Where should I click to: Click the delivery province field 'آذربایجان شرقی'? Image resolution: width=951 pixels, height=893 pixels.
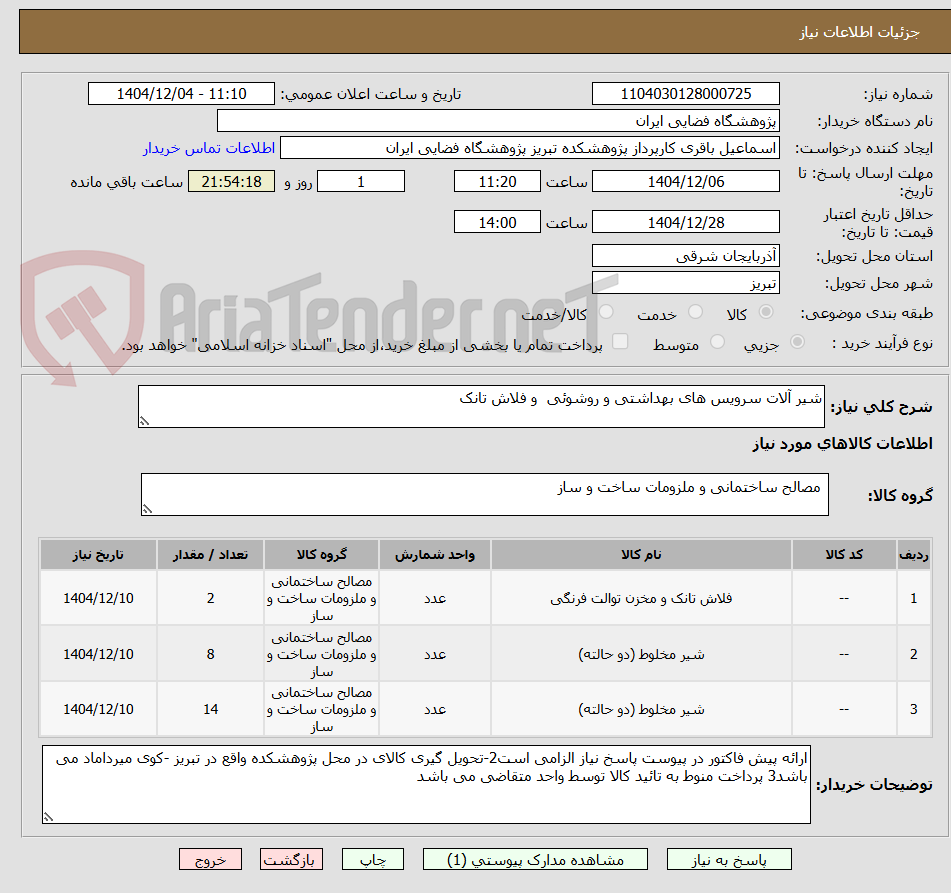[x=685, y=256]
